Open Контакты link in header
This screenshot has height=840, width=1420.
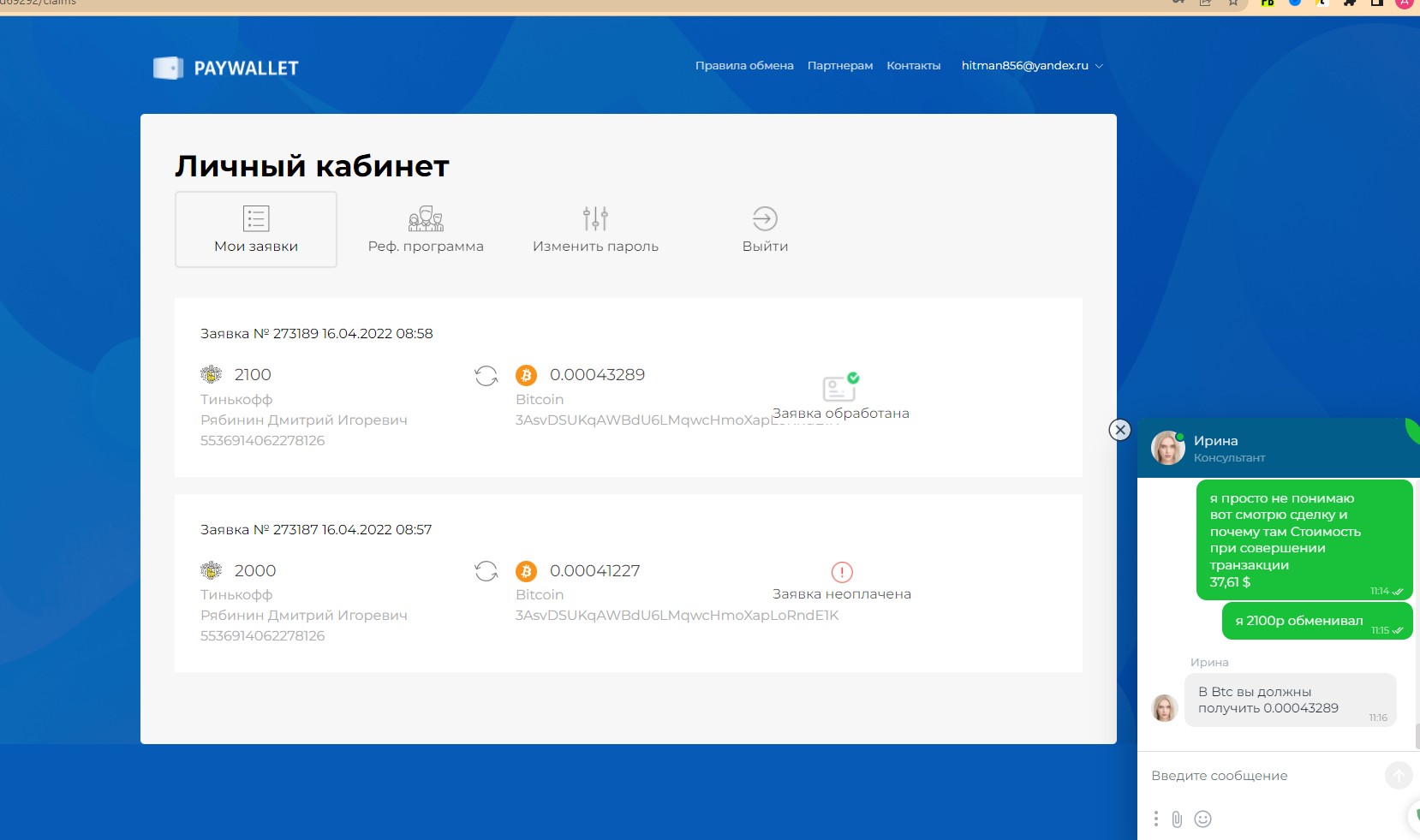(913, 66)
